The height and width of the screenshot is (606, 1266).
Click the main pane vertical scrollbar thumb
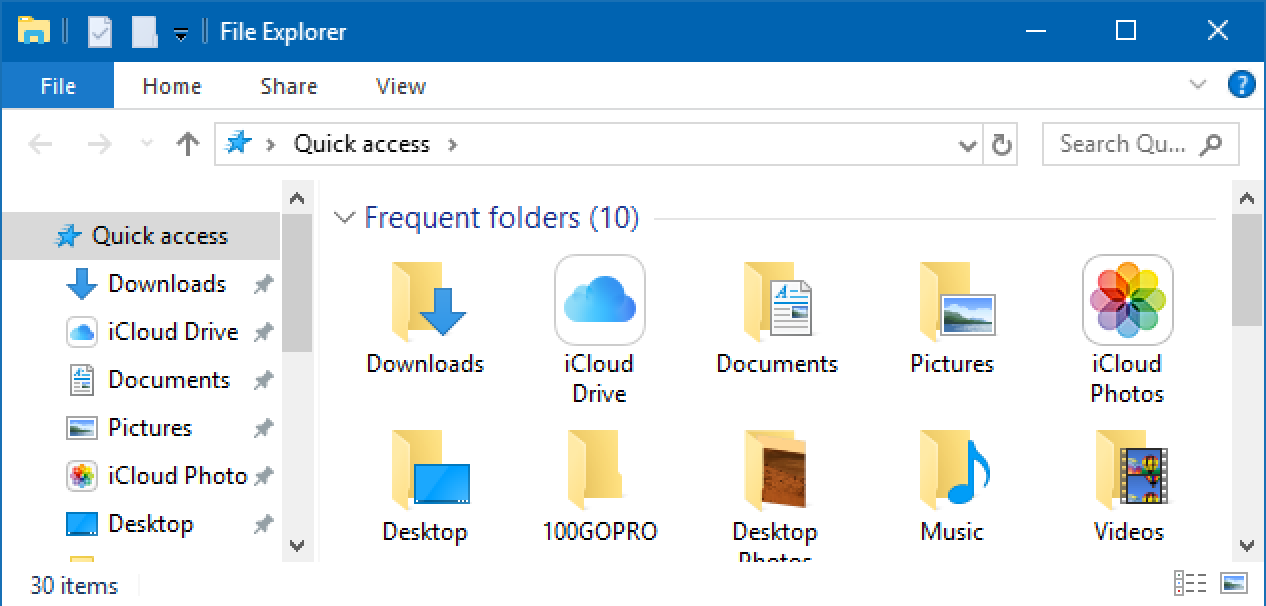click(x=1246, y=269)
